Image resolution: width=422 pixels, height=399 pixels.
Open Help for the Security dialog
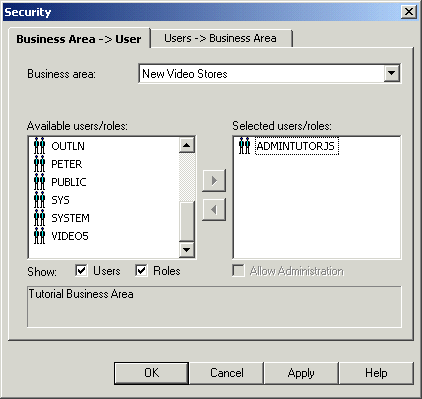[x=376, y=373]
